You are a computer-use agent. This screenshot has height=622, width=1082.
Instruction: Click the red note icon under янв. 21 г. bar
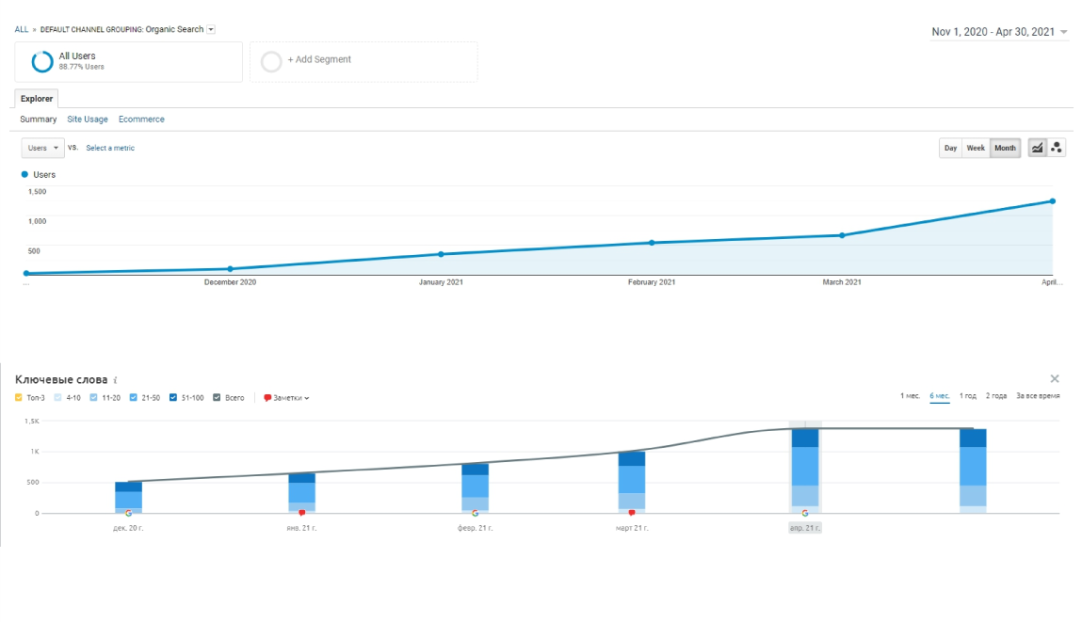pyautogui.click(x=302, y=514)
